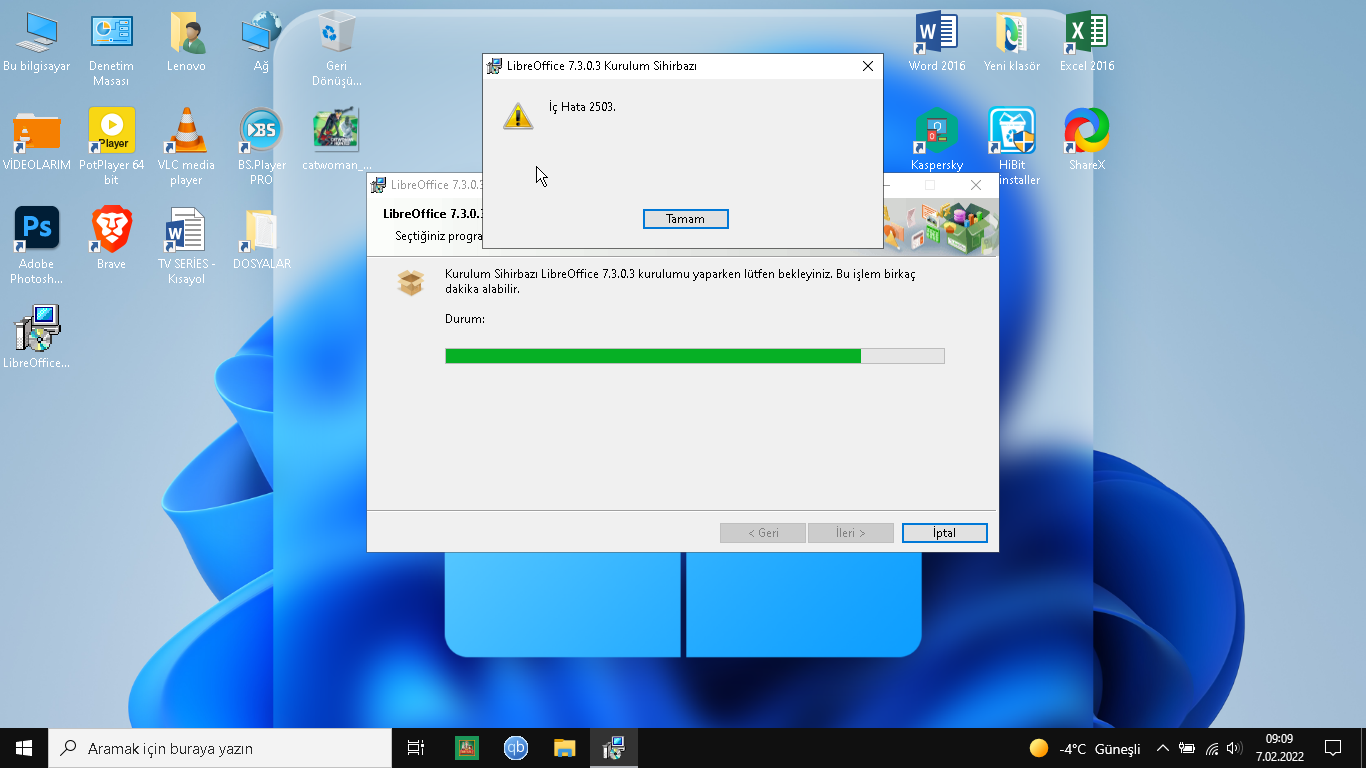Click İptal in the LibreOffice installer
The height and width of the screenshot is (768, 1366).
(944, 533)
